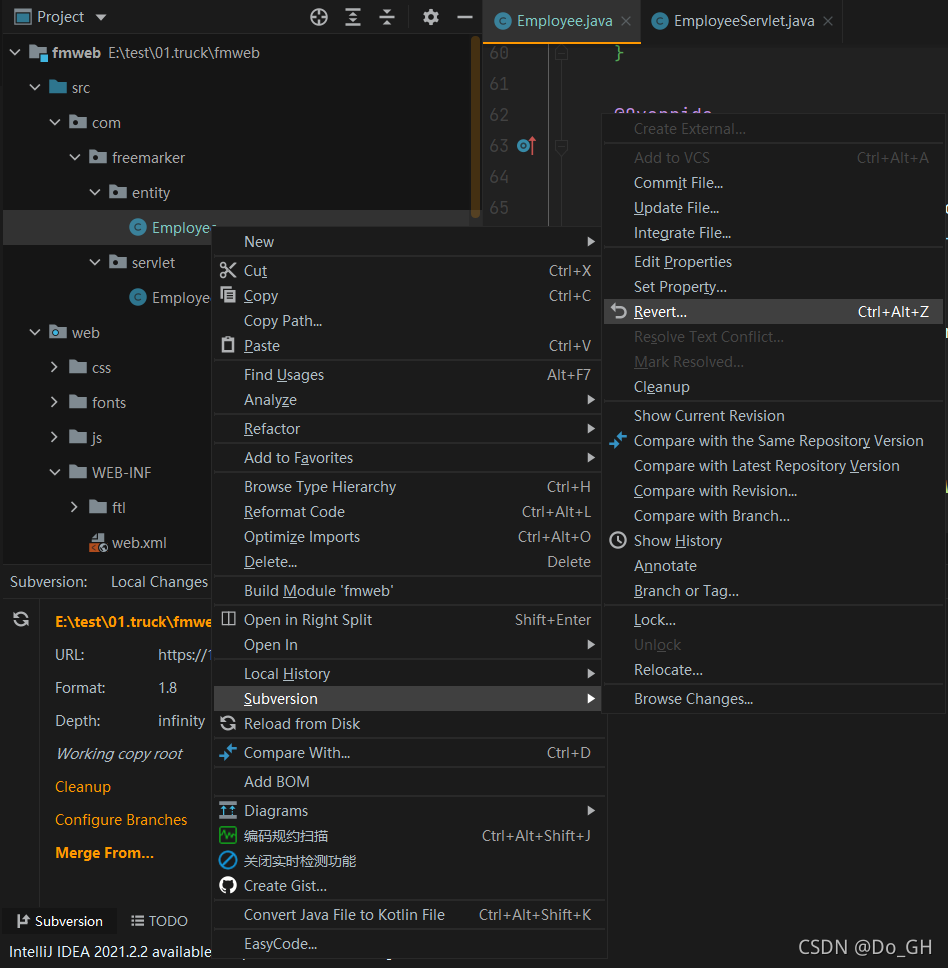Image resolution: width=948 pixels, height=968 pixels.
Task: Choose Revert in the Subversion submenu
Action: click(773, 312)
